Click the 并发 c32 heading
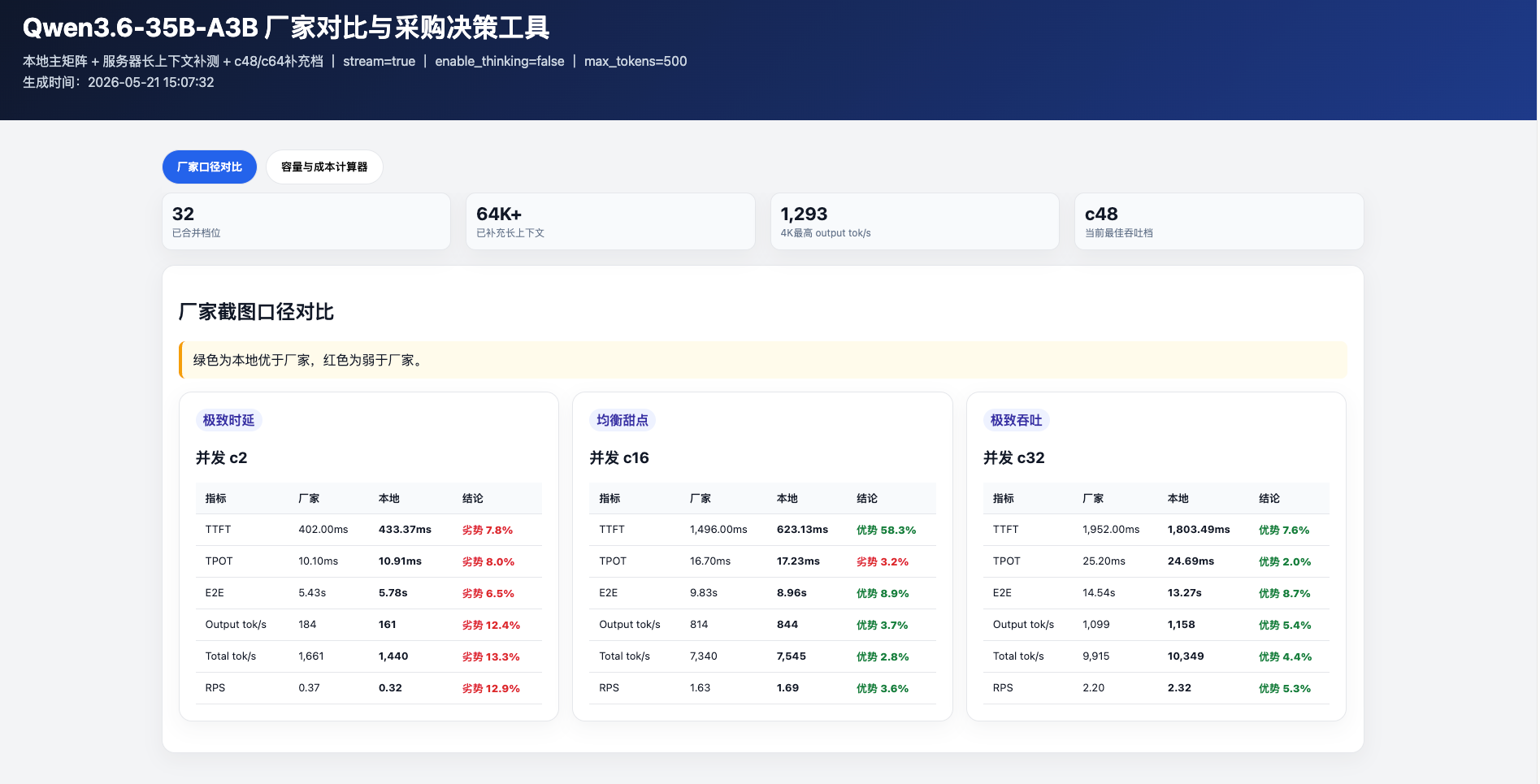 (1013, 458)
